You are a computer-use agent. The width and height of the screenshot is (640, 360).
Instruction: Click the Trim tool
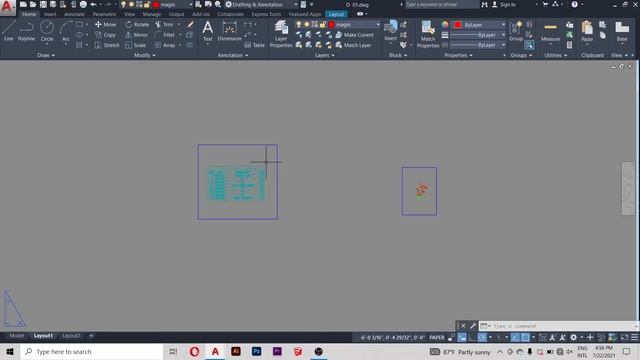(x=164, y=24)
